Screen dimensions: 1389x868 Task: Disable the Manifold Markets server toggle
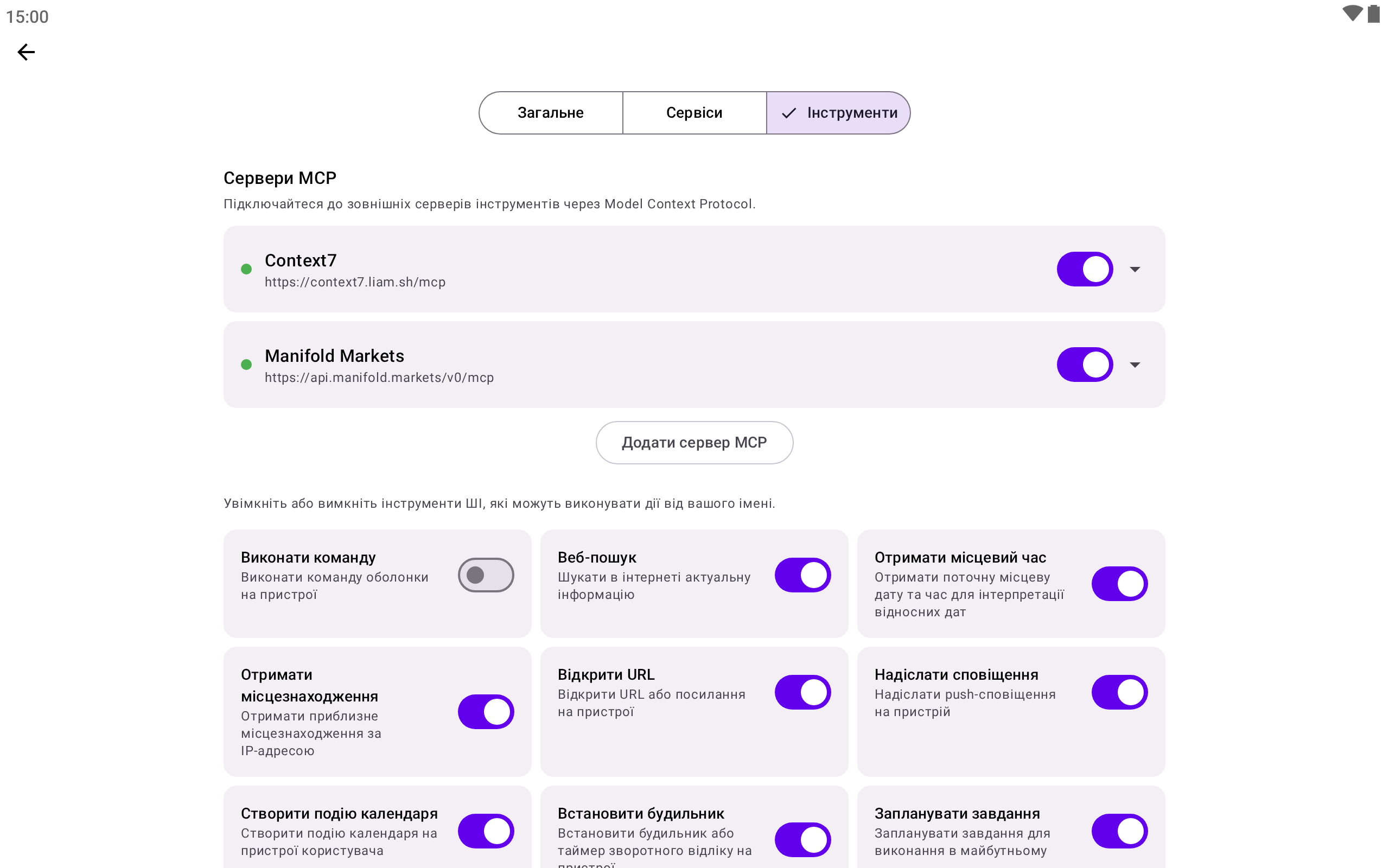click(x=1084, y=365)
